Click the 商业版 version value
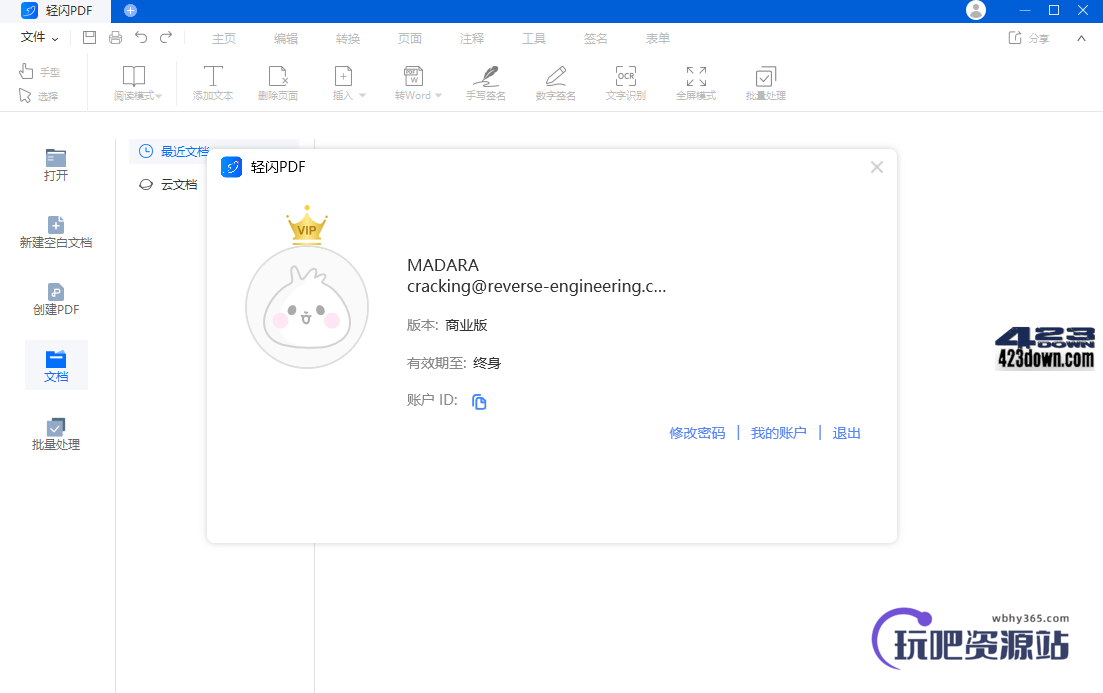The height and width of the screenshot is (693, 1103). [466, 325]
